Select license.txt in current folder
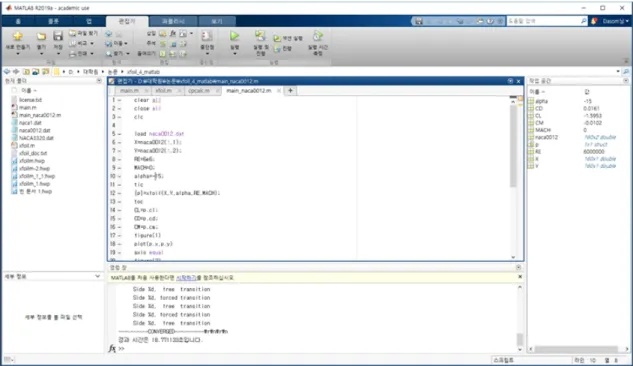 tap(30, 100)
